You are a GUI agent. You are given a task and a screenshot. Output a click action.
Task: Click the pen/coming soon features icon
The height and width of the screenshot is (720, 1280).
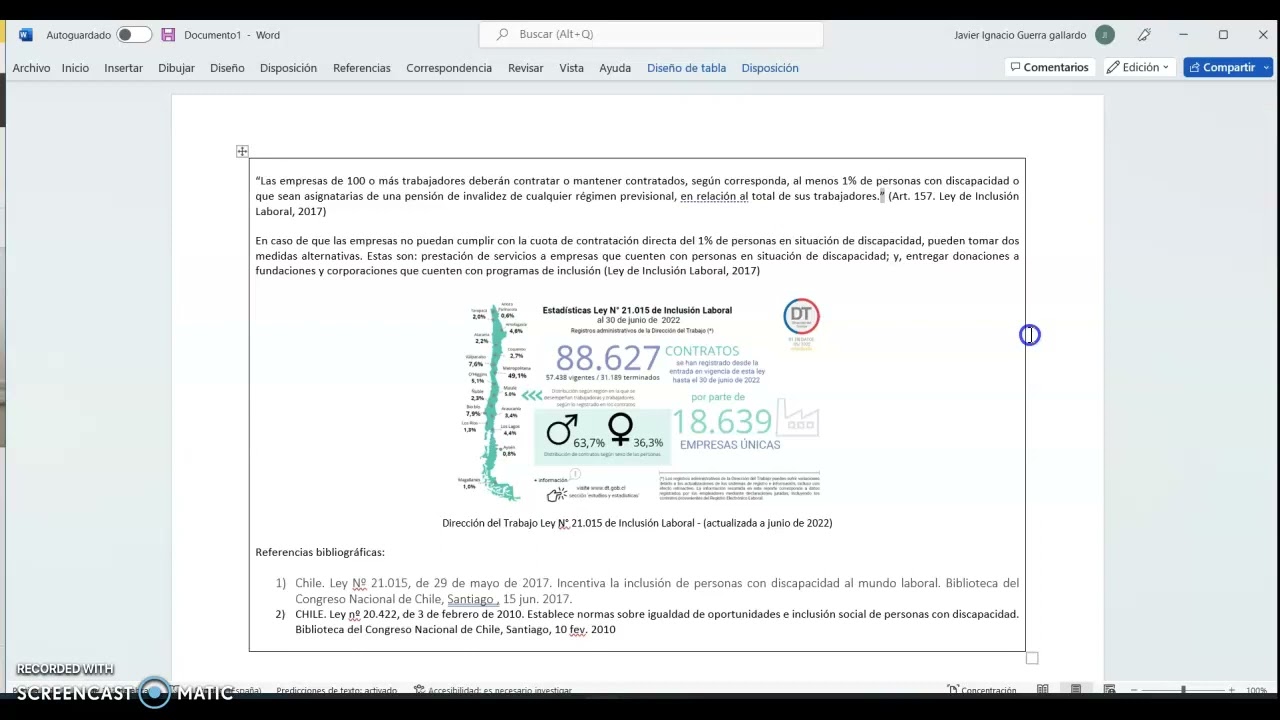tap(1144, 35)
